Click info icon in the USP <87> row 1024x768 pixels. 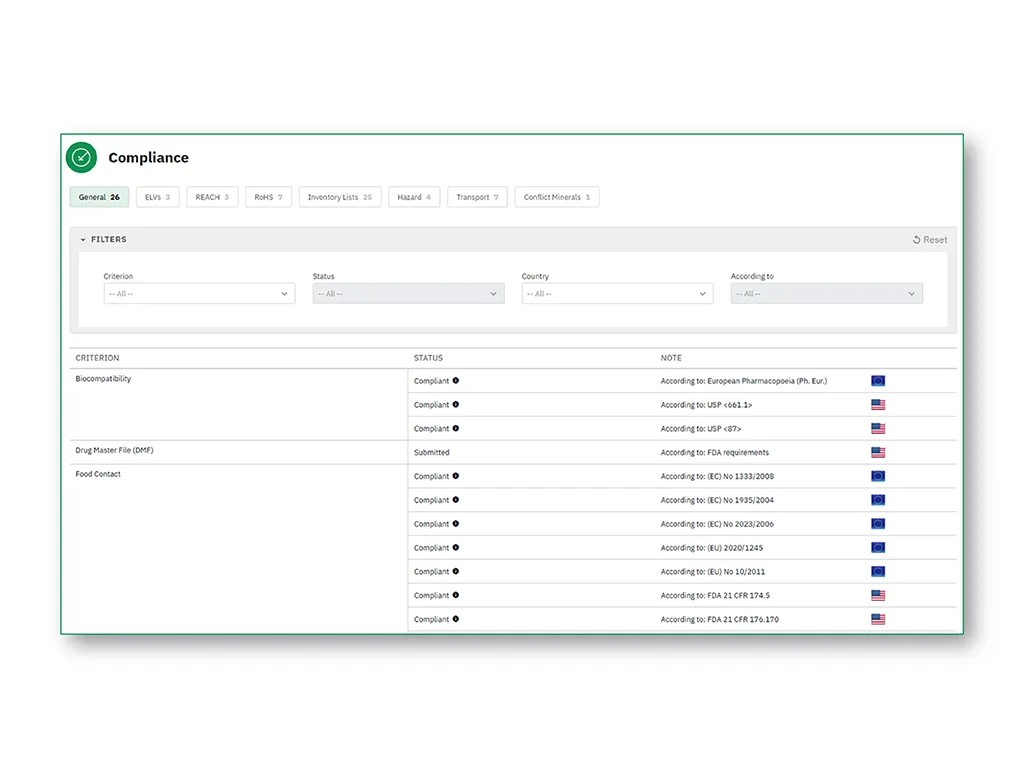(456, 428)
